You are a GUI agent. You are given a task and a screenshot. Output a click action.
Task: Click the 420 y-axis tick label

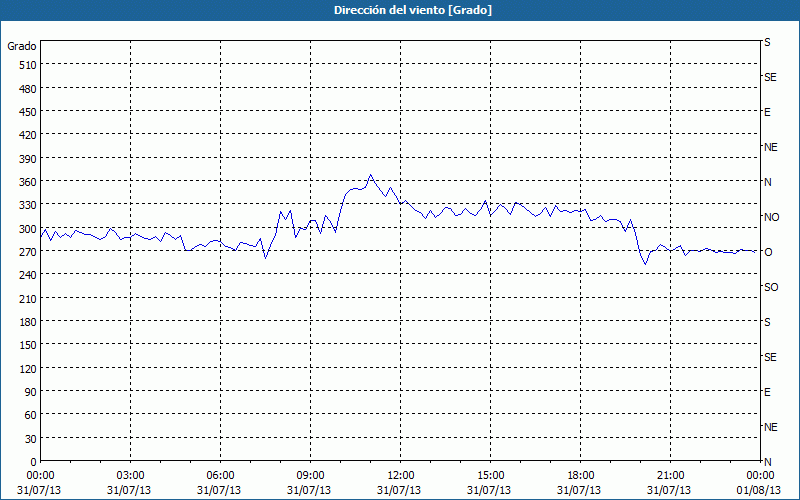(28, 135)
